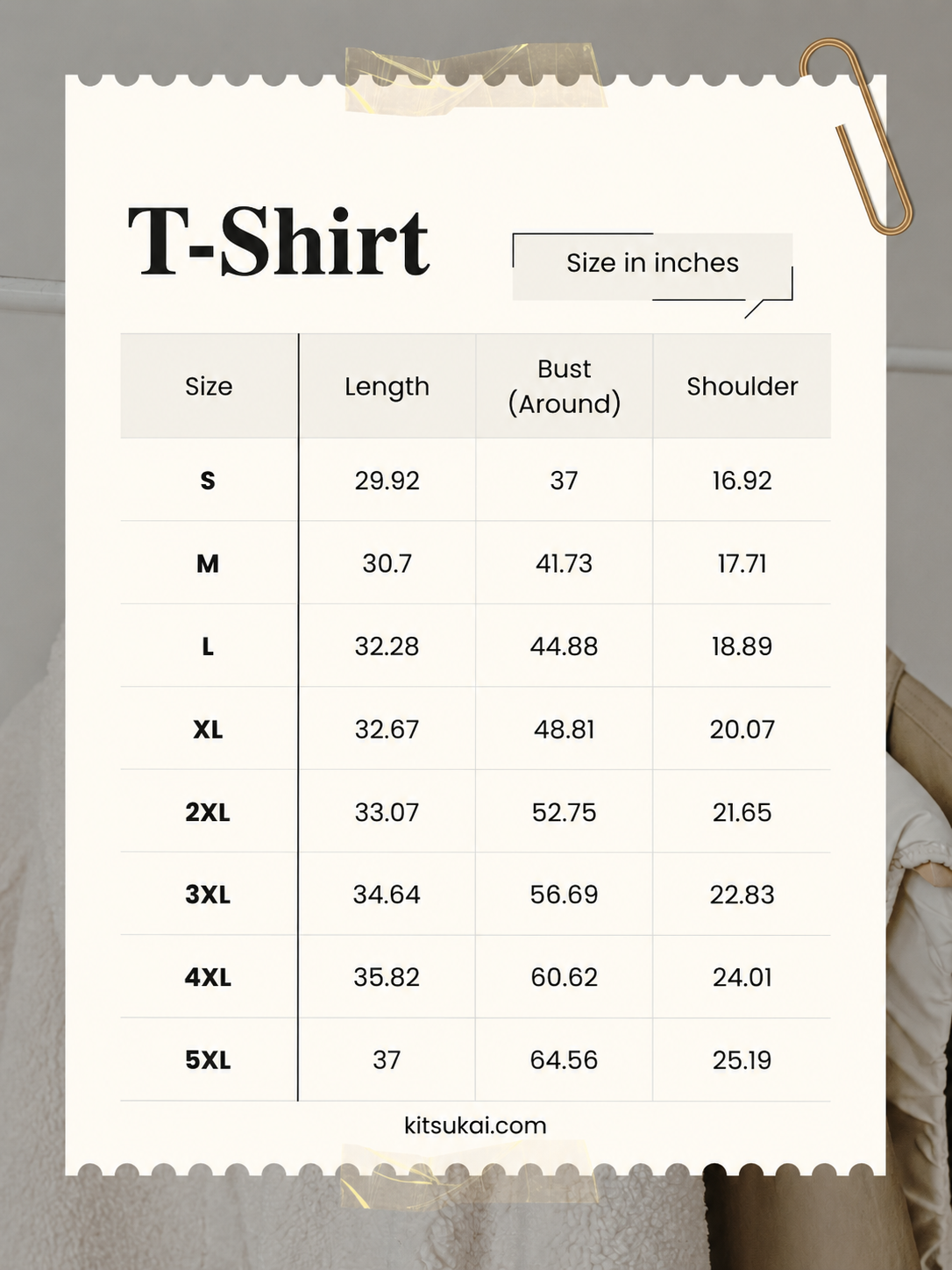Select the 2XL size row label
Screen dimensions: 952x1270
(x=208, y=812)
